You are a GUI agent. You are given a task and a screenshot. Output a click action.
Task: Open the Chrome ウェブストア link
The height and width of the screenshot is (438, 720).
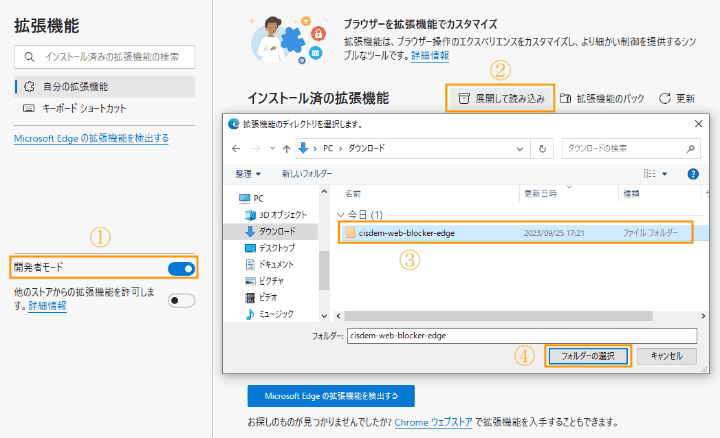pos(433,422)
